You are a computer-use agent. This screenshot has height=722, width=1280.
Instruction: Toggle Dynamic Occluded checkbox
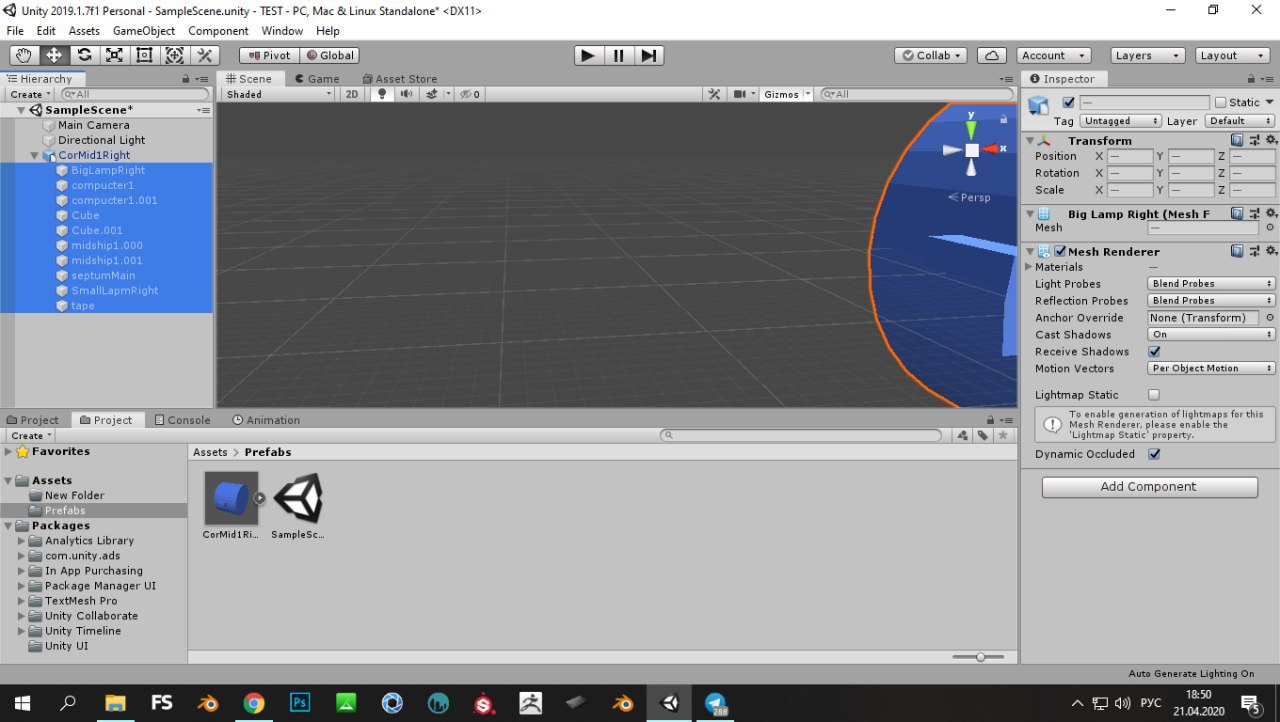coord(1154,454)
